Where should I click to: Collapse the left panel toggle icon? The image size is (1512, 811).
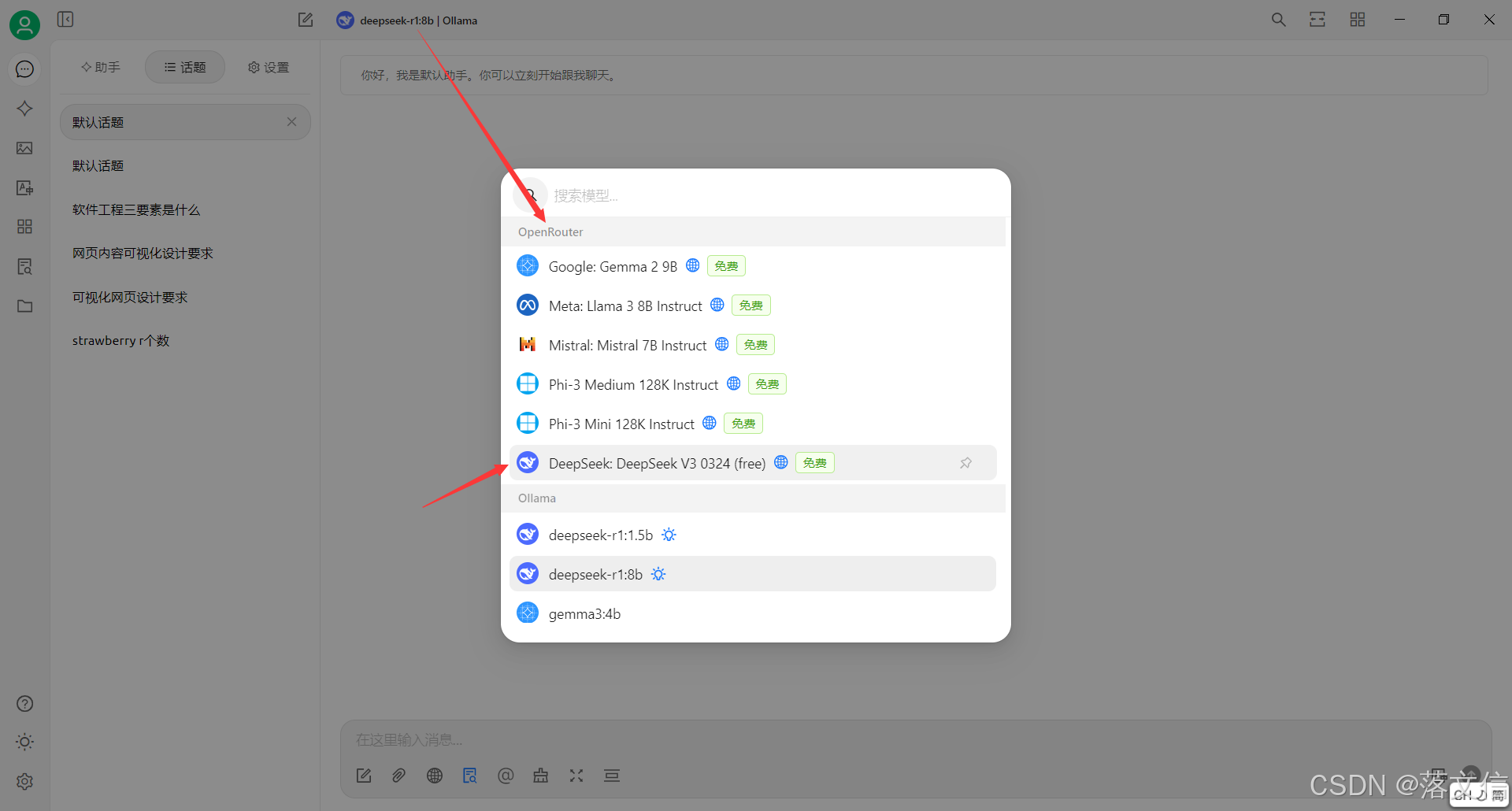(65, 19)
